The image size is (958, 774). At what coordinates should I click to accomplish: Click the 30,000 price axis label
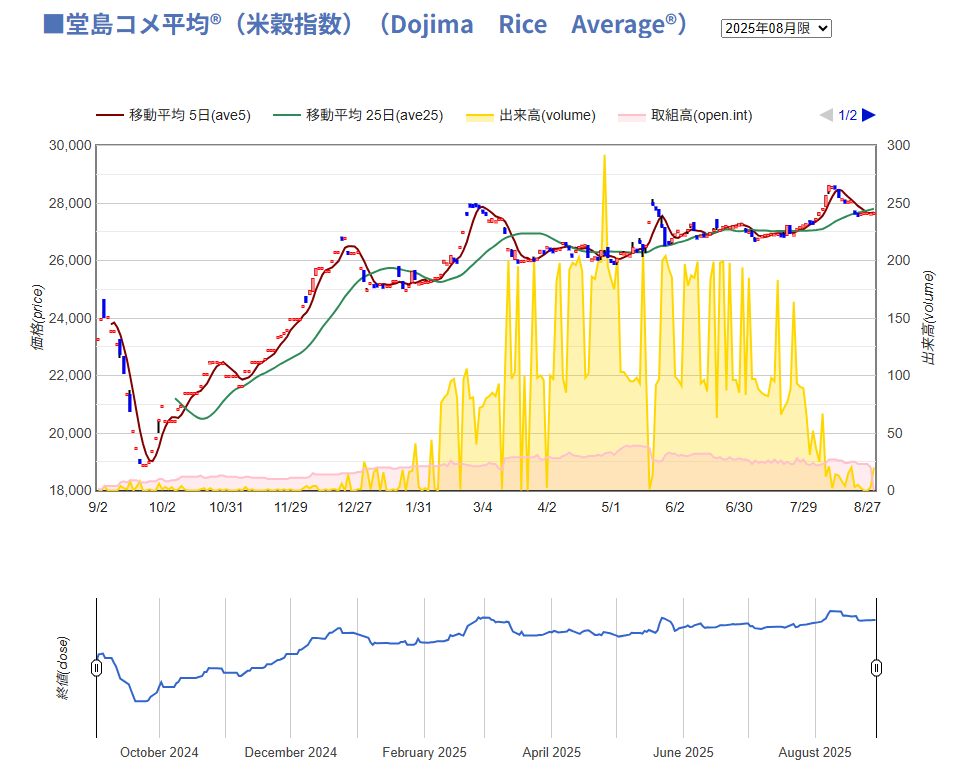point(70,145)
